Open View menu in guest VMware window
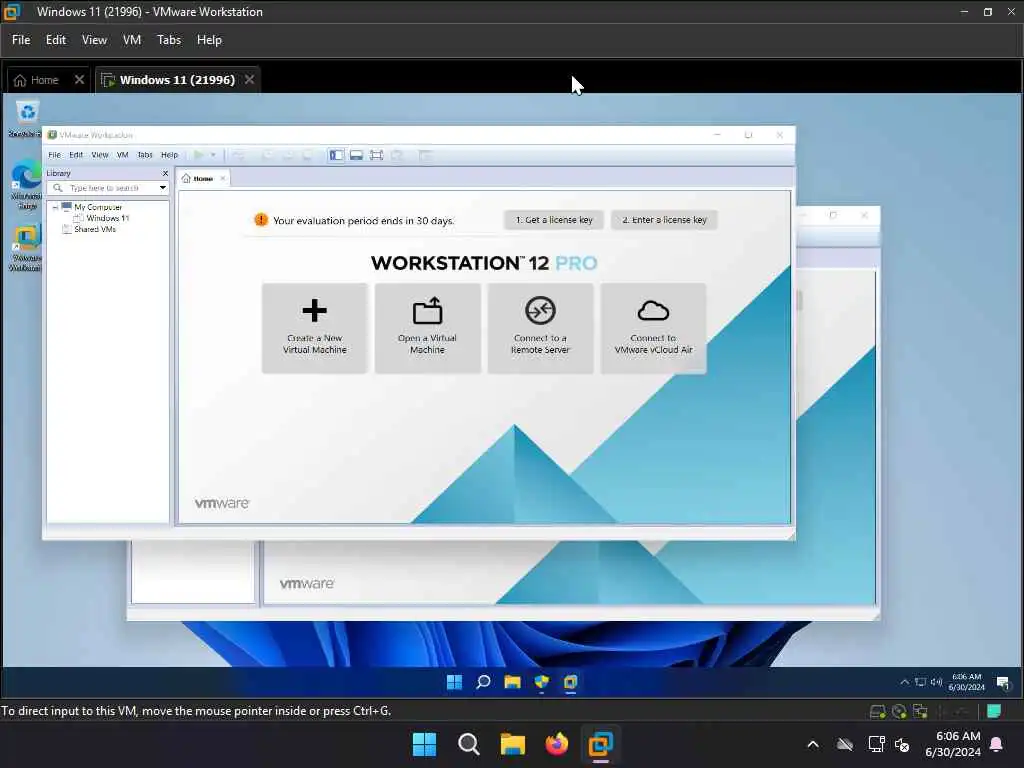 (99, 155)
